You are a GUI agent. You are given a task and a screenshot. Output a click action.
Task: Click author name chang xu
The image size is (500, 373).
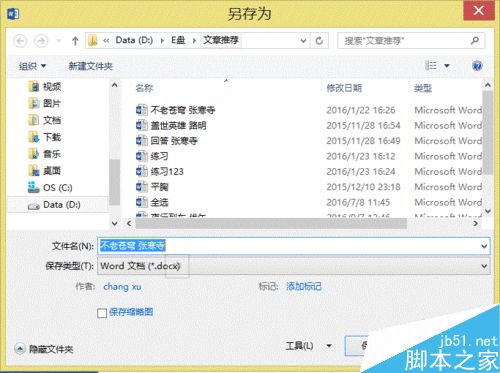pyautogui.click(x=122, y=287)
